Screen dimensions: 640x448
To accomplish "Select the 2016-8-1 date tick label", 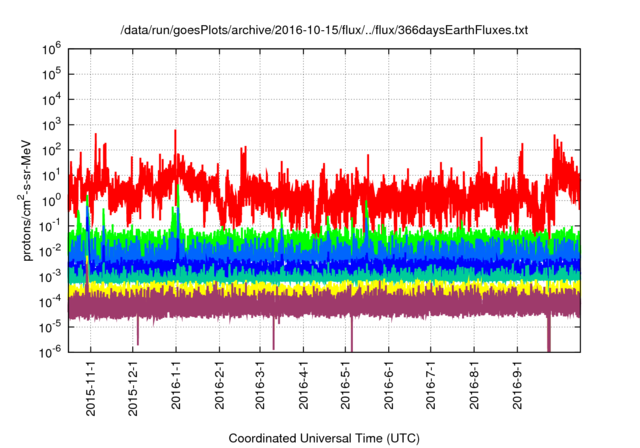I will point(473,385).
